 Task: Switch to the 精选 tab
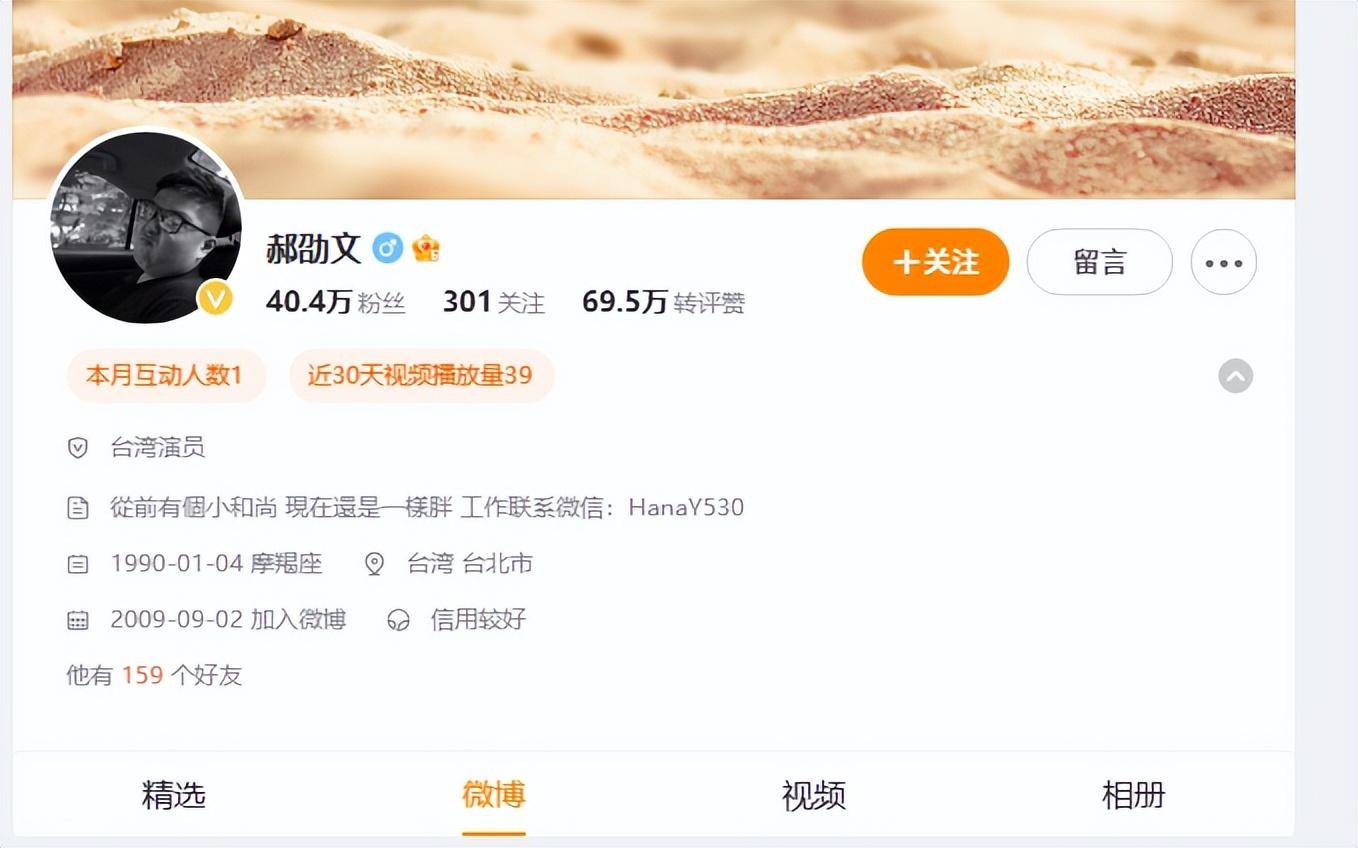coord(174,796)
